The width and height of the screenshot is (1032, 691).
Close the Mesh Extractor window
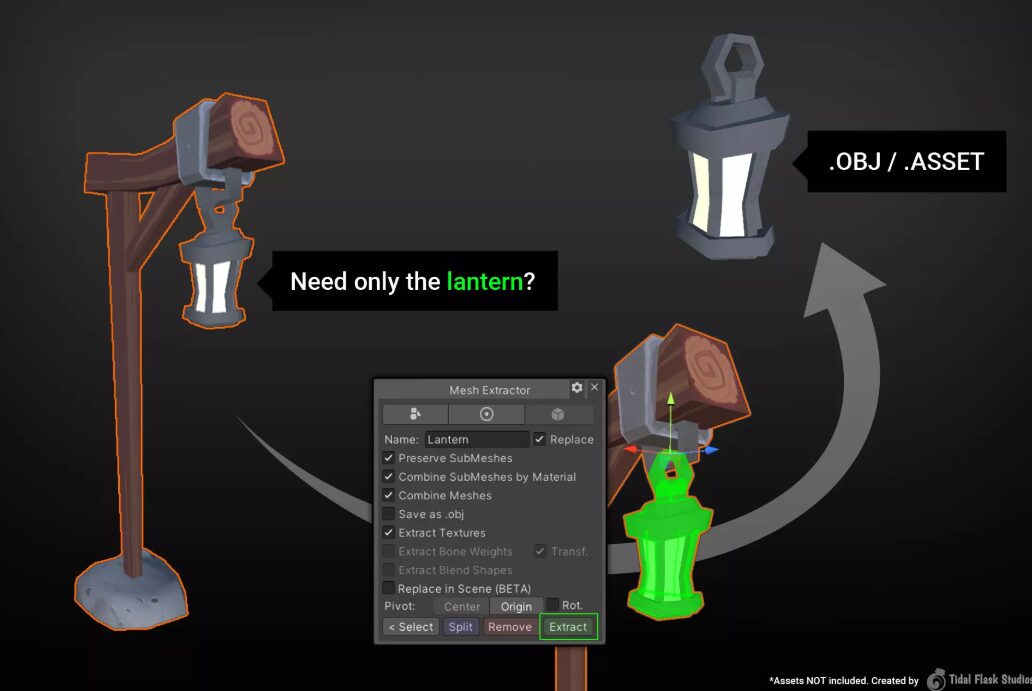(595, 388)
